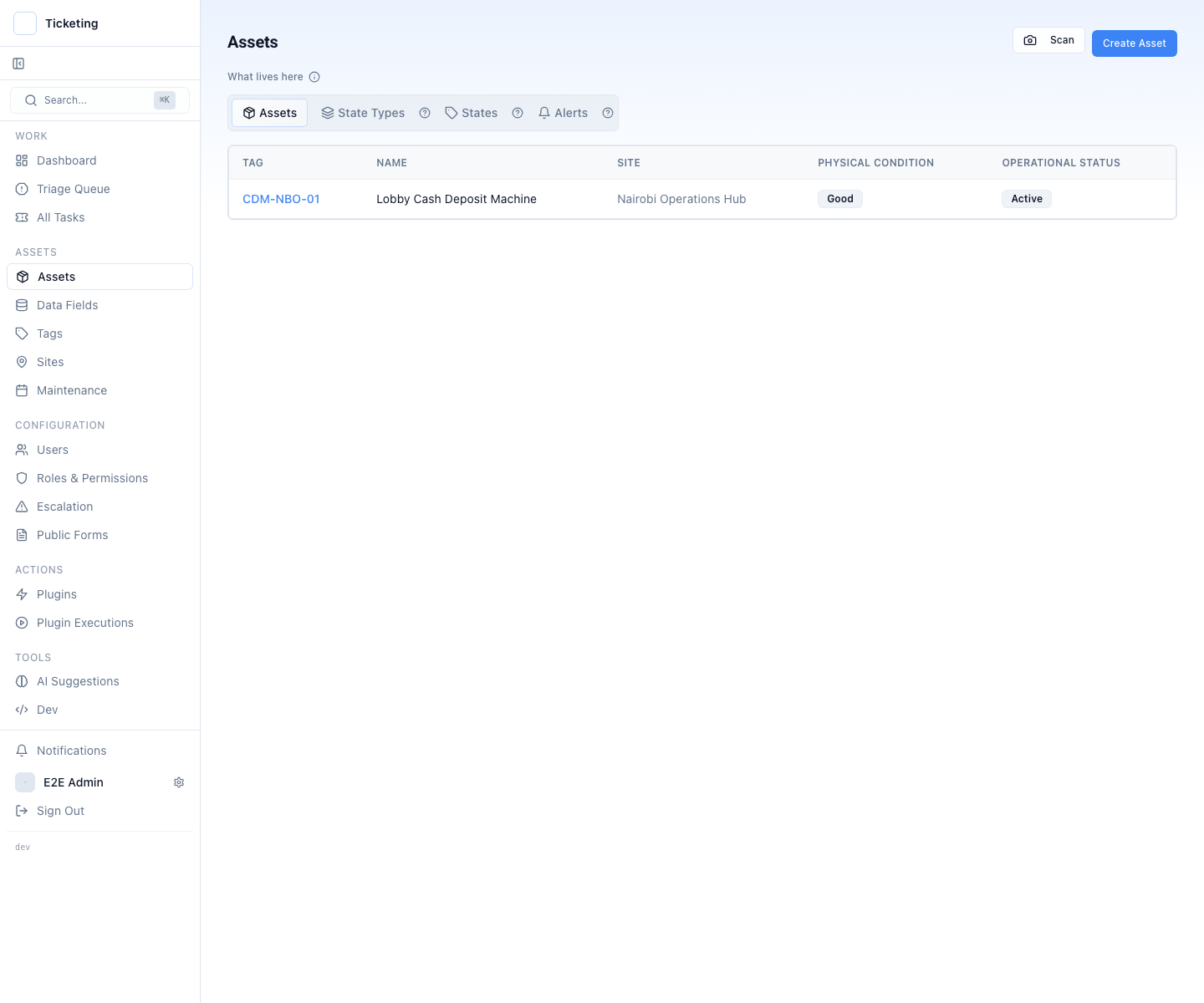Click the Ticketing app logo
The height and width of the screenshot is (1003, 1204).
point(25,23)
